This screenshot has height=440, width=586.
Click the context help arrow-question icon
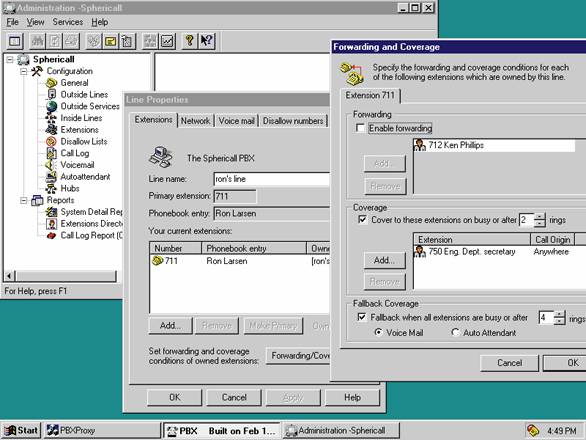pyautogui.click(x=206, y=41)
